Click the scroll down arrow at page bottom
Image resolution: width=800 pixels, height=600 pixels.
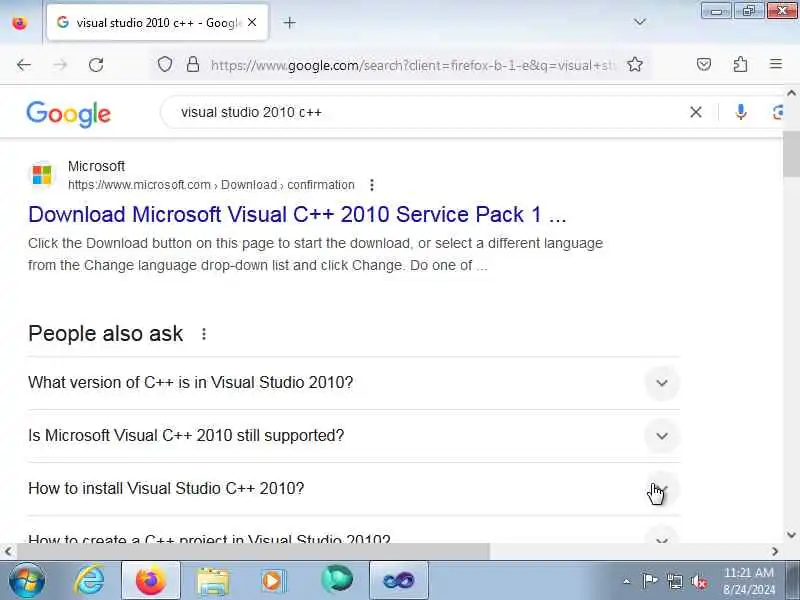pyautogui.click(x=791, y=535)
